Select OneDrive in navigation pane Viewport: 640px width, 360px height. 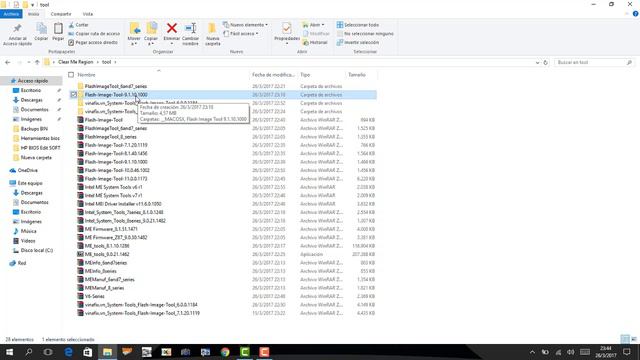tap(27, 170)
